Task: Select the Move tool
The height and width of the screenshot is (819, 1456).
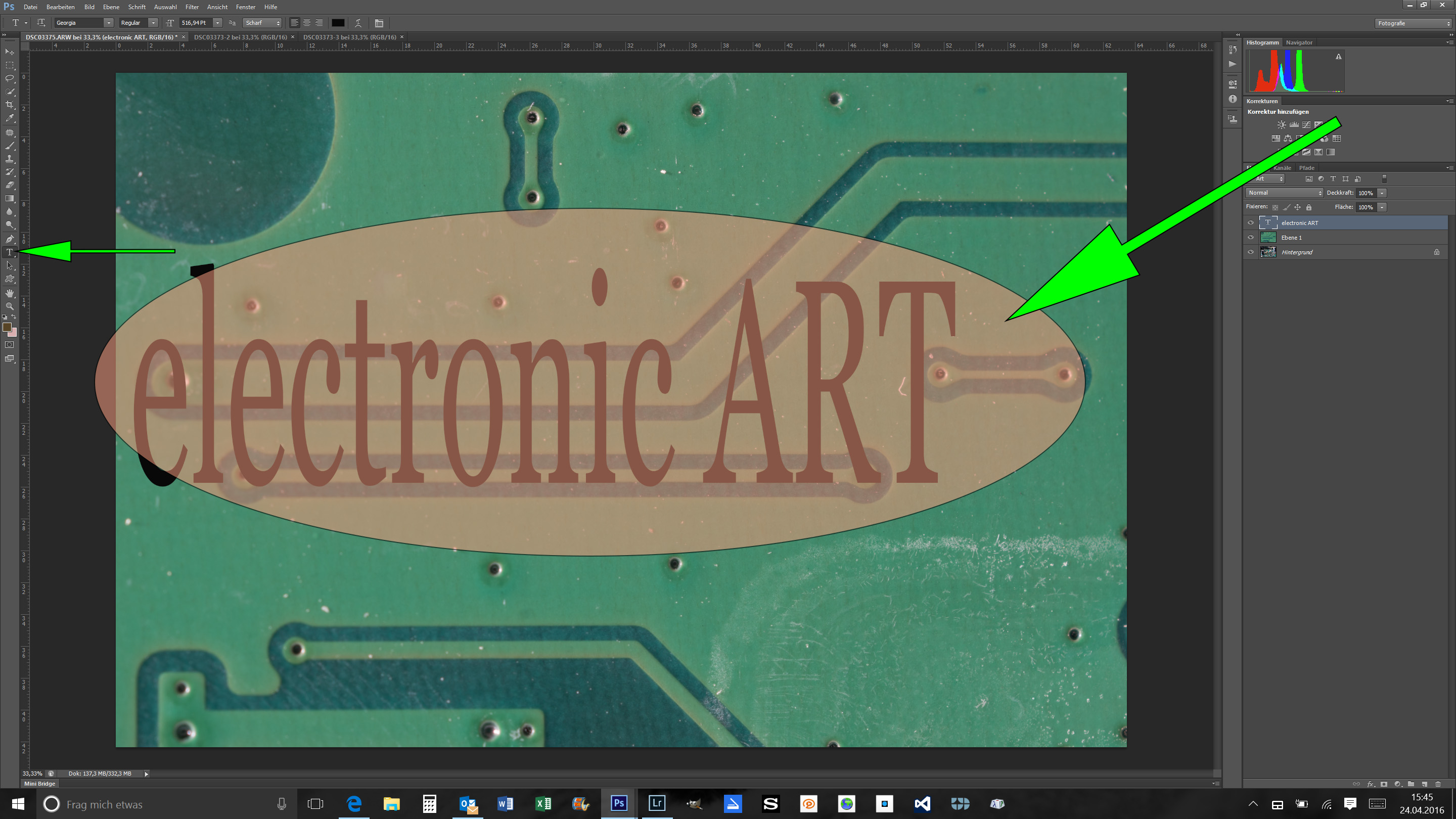Action: coord(10,52)
